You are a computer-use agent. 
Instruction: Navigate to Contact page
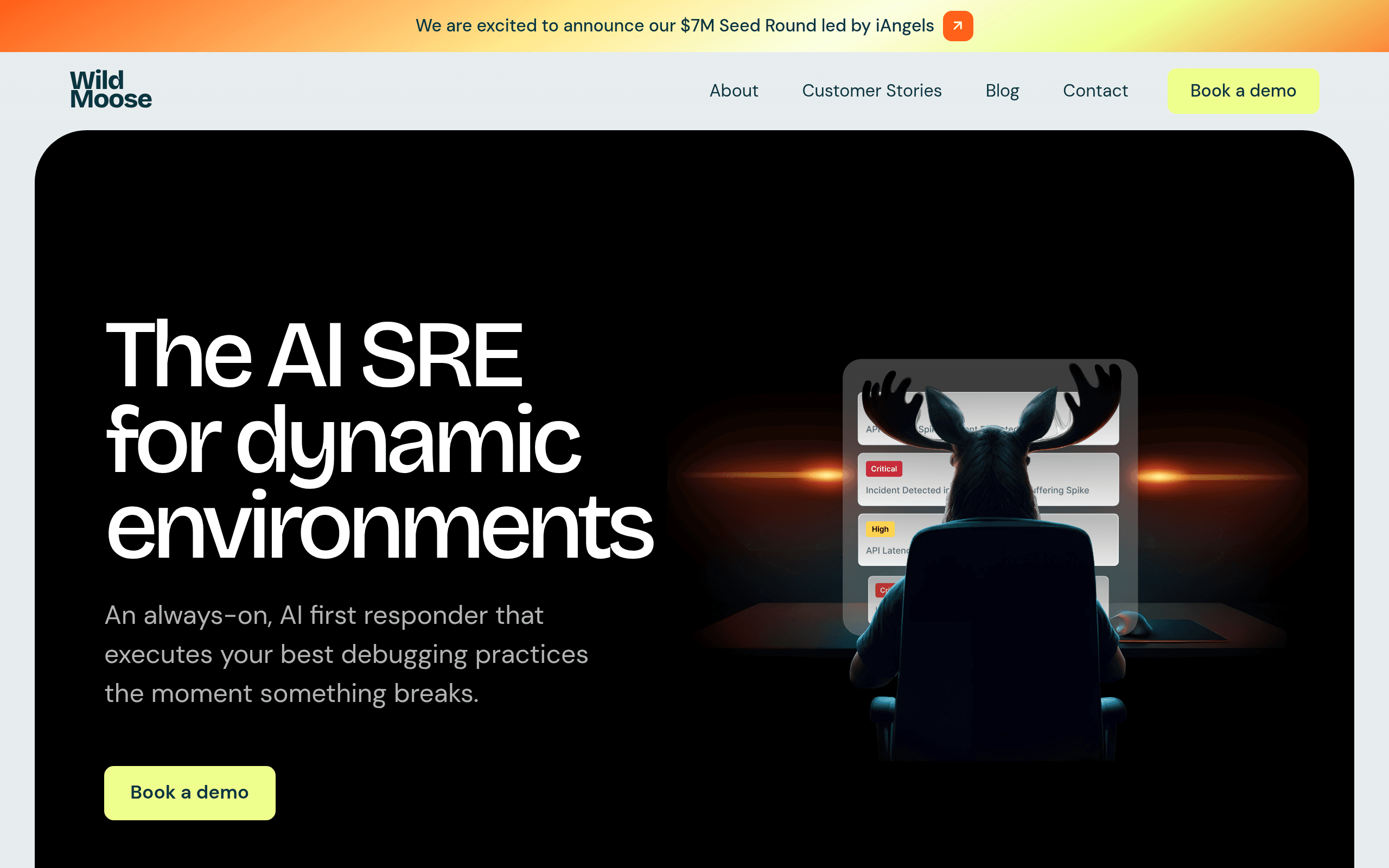point(1095,91)
